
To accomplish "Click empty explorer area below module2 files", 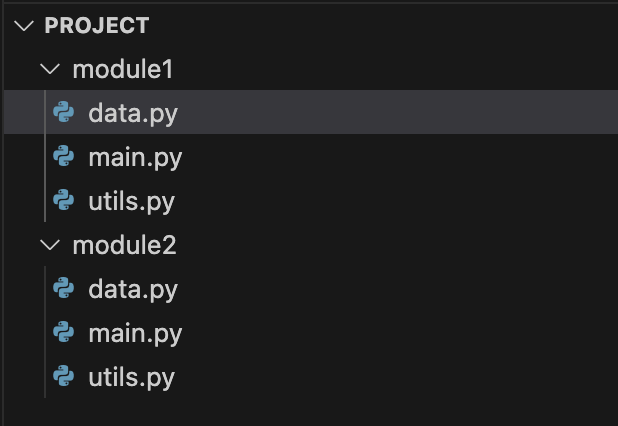I will (311, 412).
